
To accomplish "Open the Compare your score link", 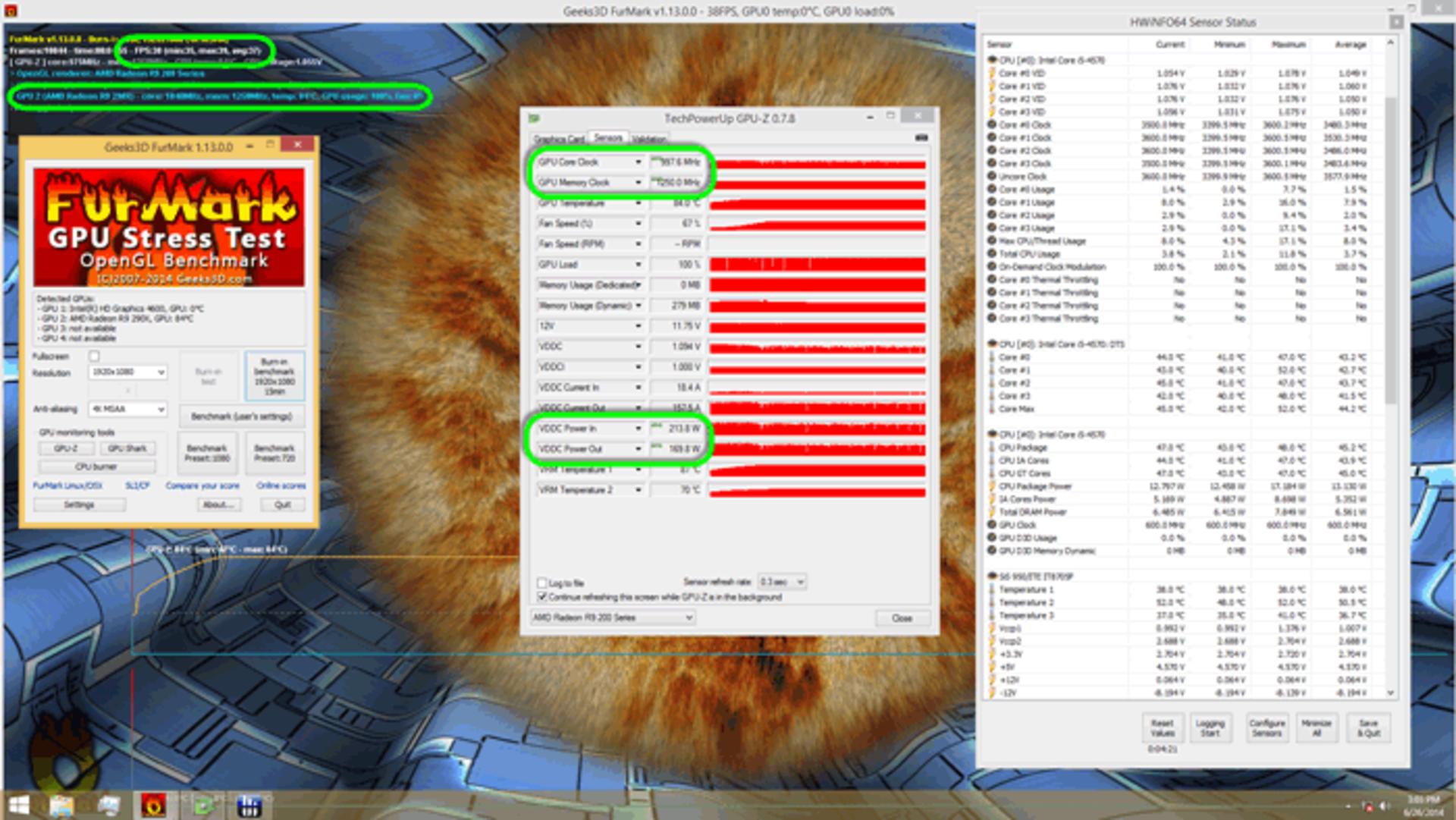I will click(202, 485).
